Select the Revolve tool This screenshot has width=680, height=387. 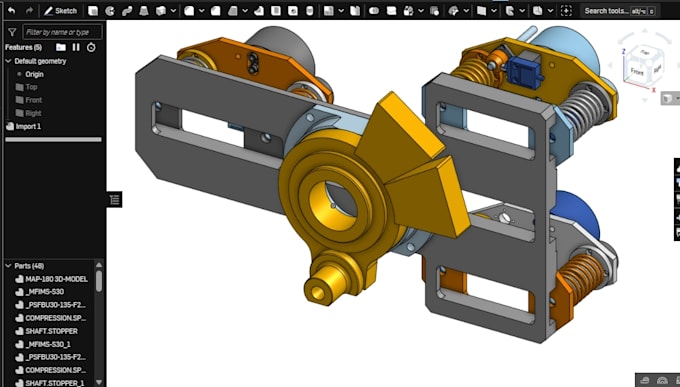110,11
